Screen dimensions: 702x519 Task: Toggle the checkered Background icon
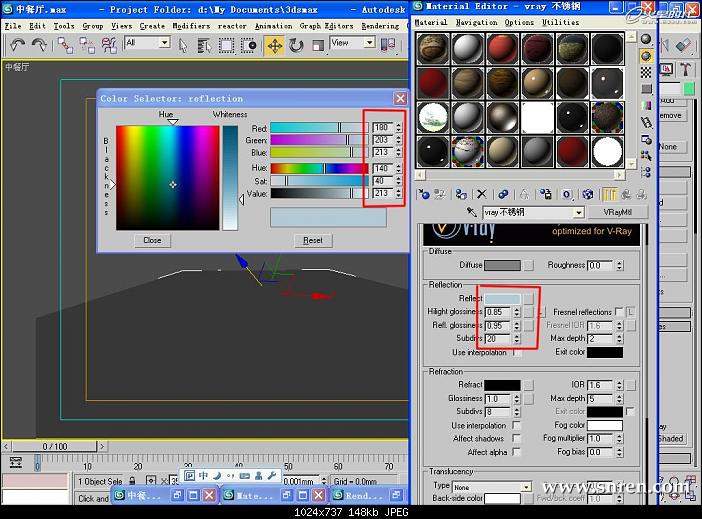click(646, 72)
